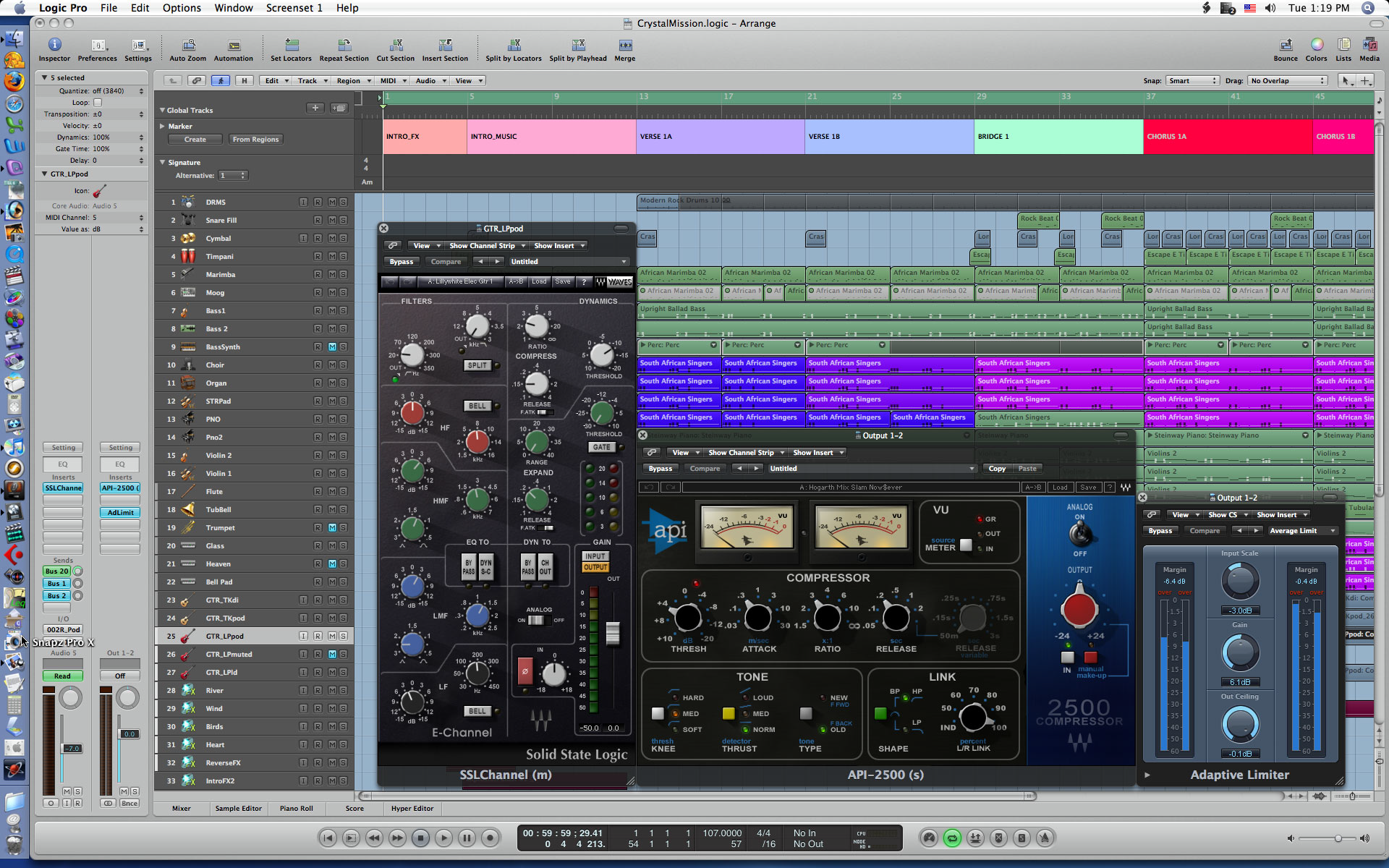Open the Bounce icon

(1285, 45)
